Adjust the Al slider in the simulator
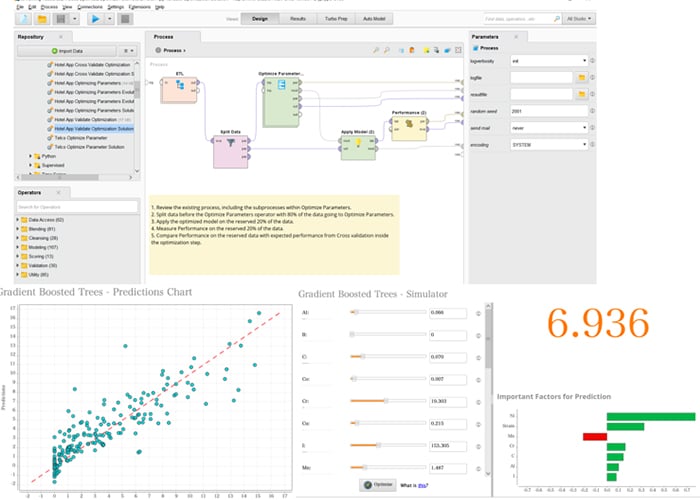 click(388, 312)
